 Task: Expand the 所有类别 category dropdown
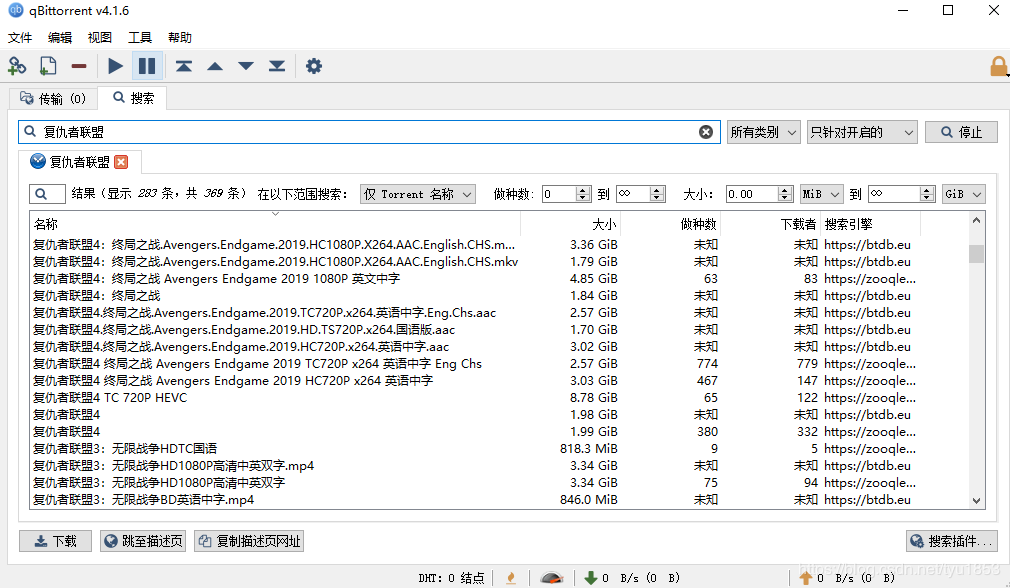tap(764, 132)
